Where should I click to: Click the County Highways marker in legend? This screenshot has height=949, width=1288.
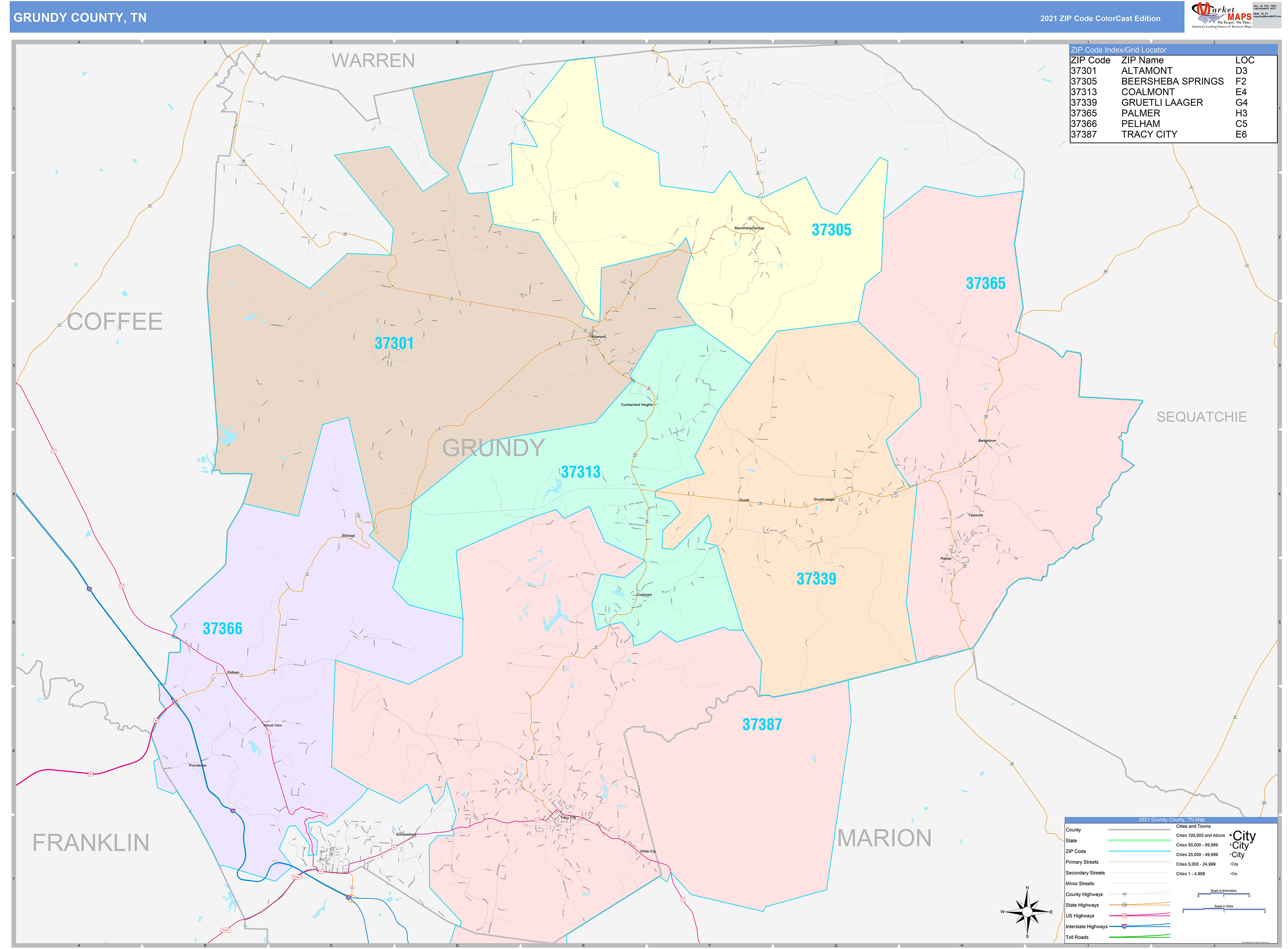coord(1124,894)
